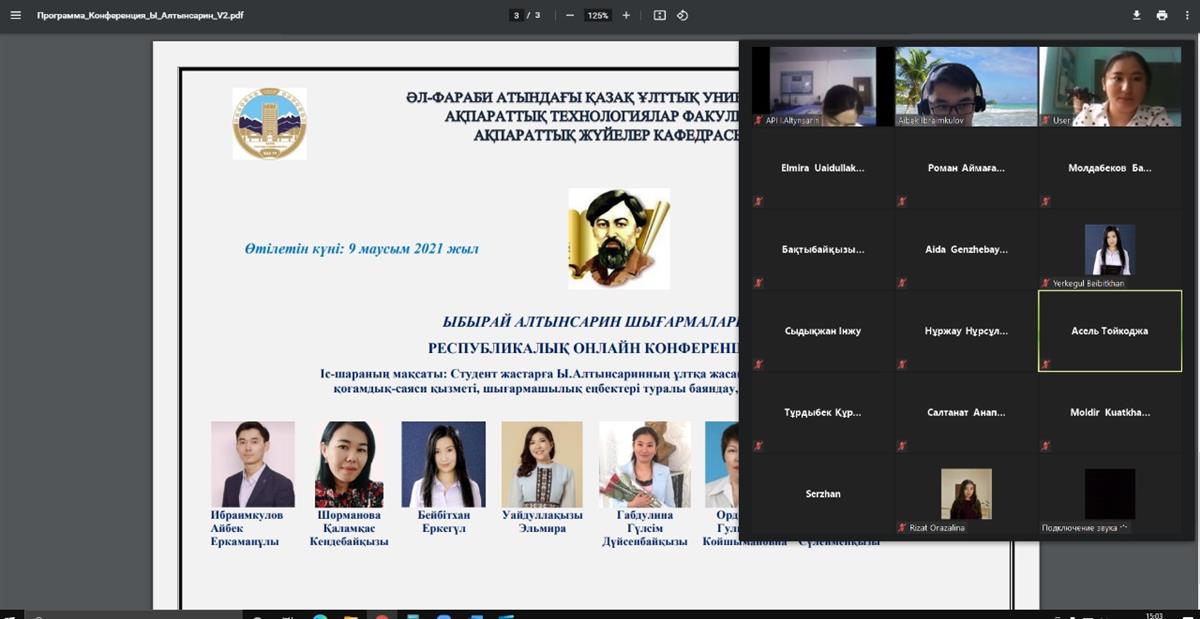Print the PDF document
This screenshot has height=619, width=1200.
tap(1162, 15)
